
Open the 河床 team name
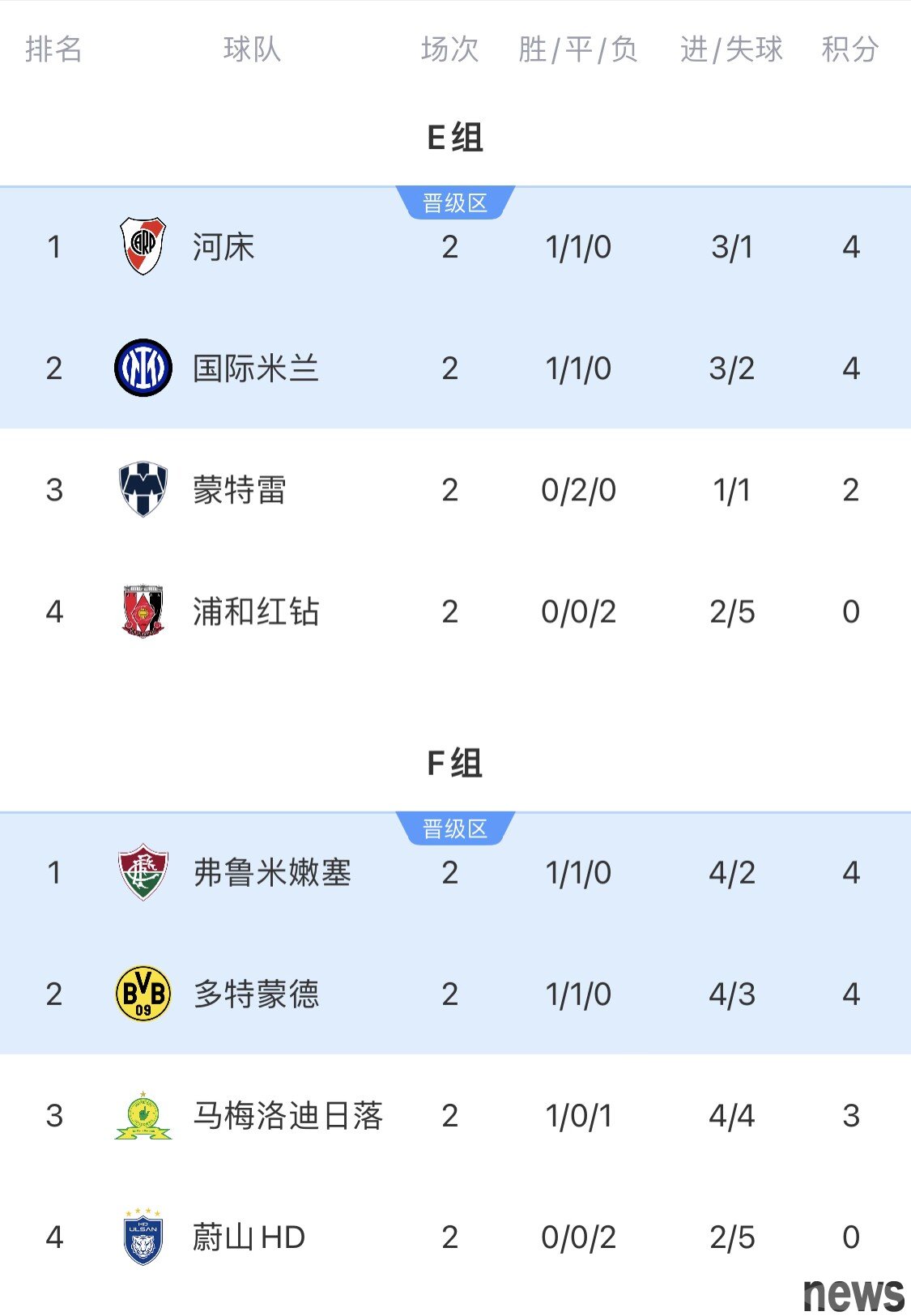pos(223,247)
